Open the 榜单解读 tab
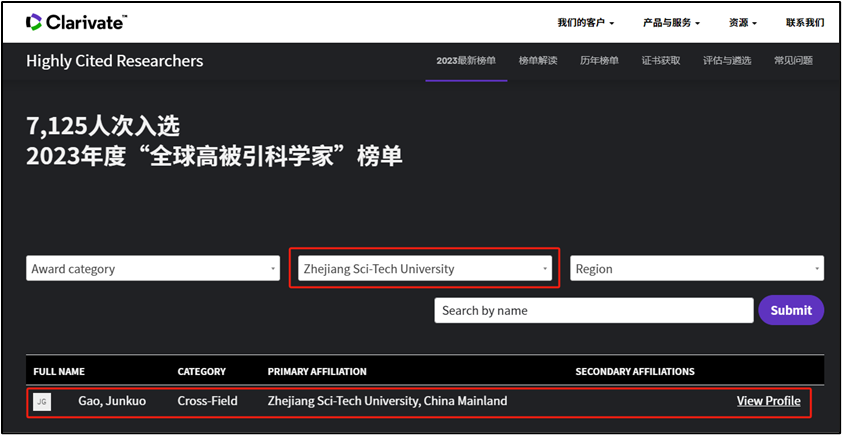Viewport: 842px width, 435px height. [x=537, y=61]
